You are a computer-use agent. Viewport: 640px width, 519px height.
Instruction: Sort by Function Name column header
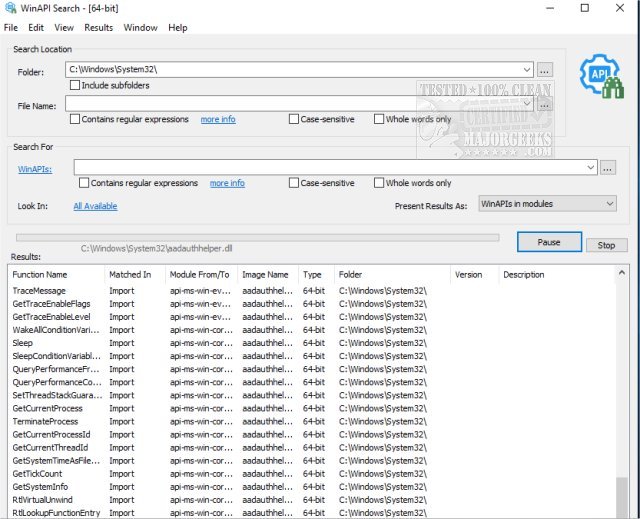pyautogui.click(x=56, y=275)
